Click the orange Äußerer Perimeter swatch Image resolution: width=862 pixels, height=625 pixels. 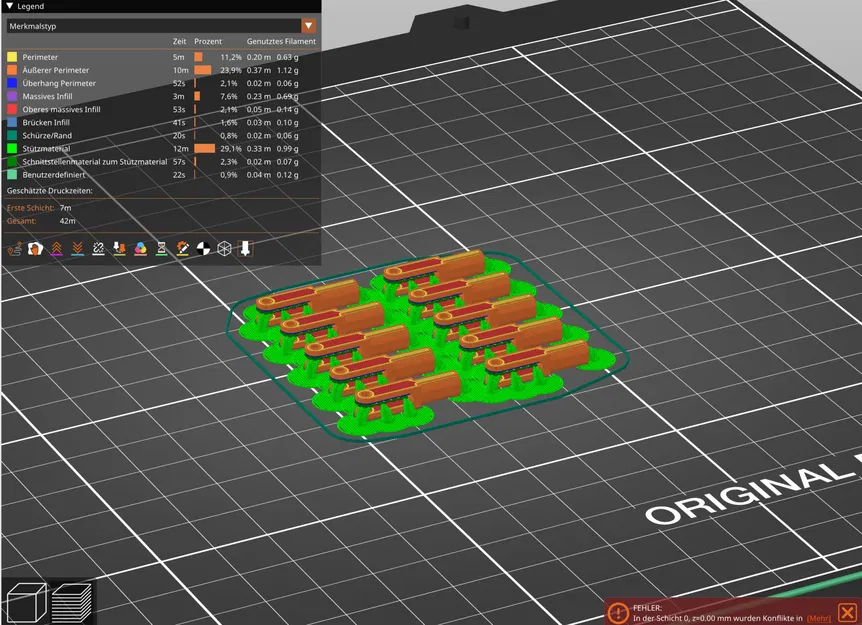(x=12, y=70)
